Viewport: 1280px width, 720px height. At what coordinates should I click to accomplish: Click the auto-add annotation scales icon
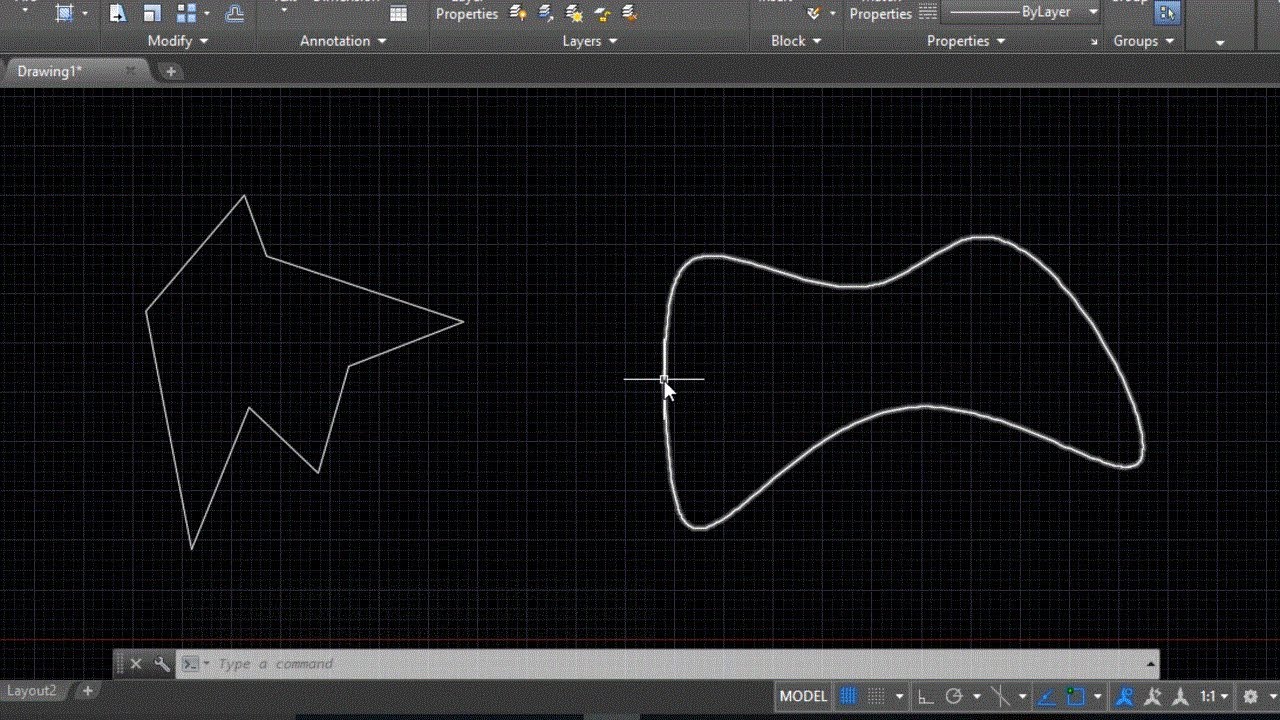point(1153,696)
